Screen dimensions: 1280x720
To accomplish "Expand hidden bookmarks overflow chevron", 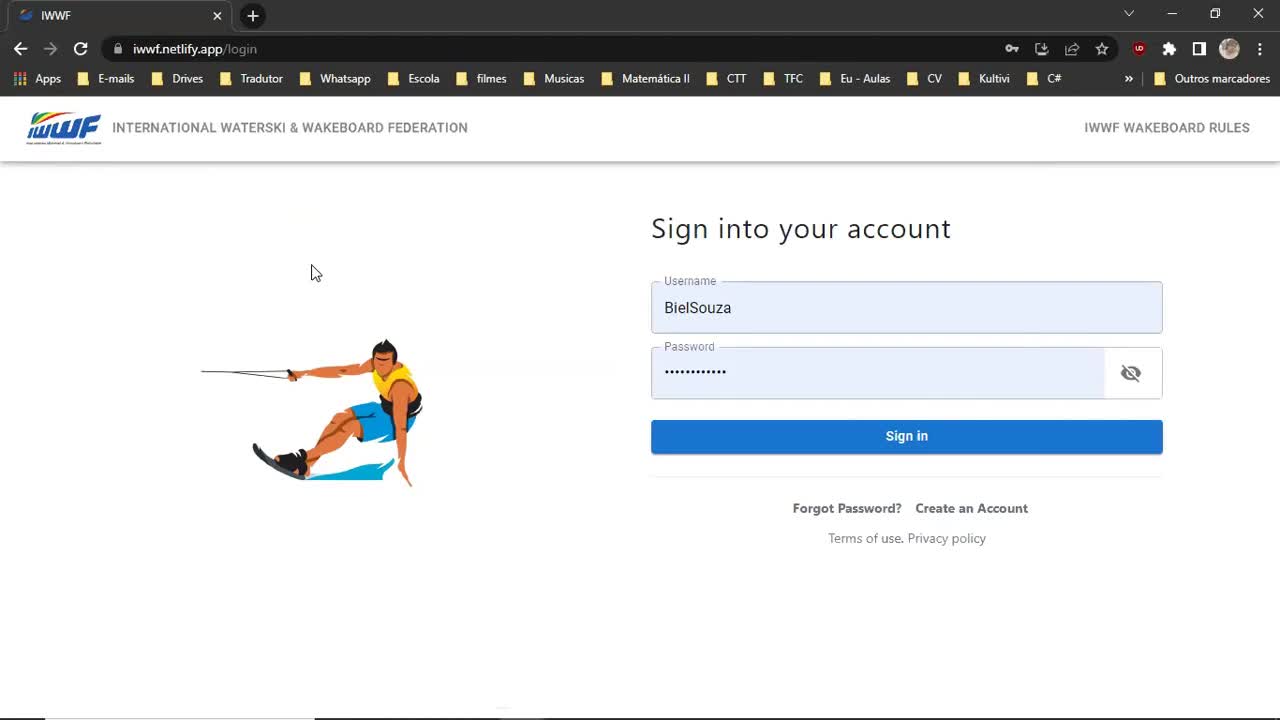I will (x=1129, y=78).
